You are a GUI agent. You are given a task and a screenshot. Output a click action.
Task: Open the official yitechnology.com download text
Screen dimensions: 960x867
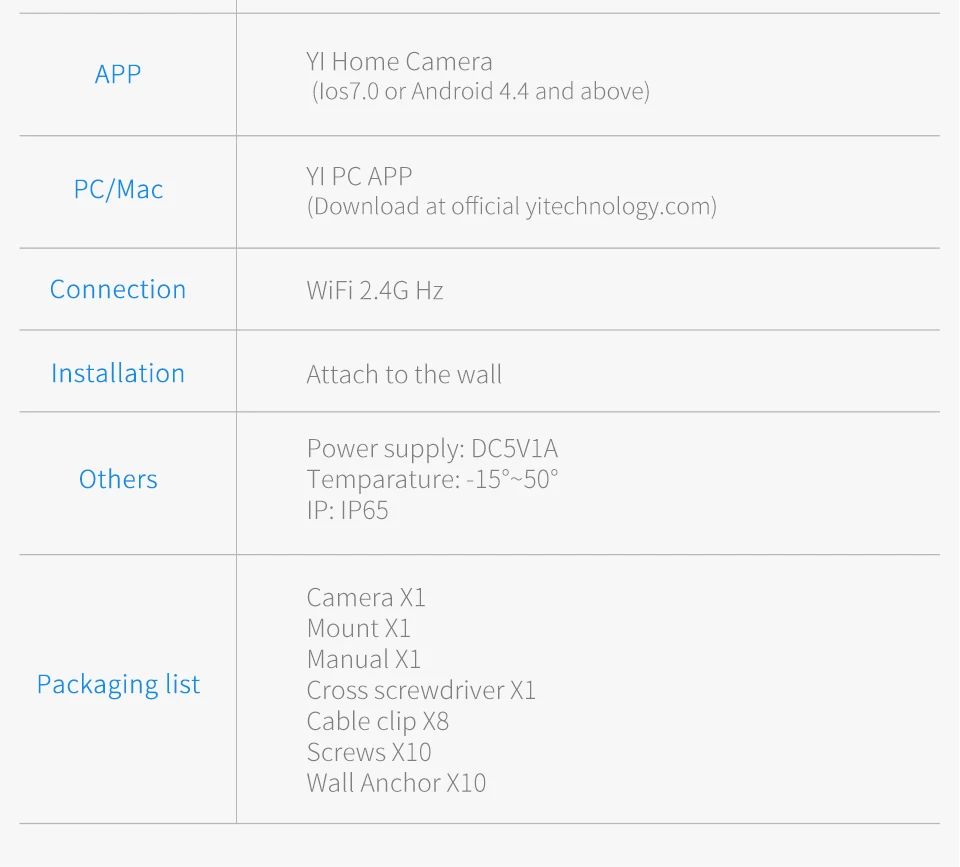(x=511, y=207)
